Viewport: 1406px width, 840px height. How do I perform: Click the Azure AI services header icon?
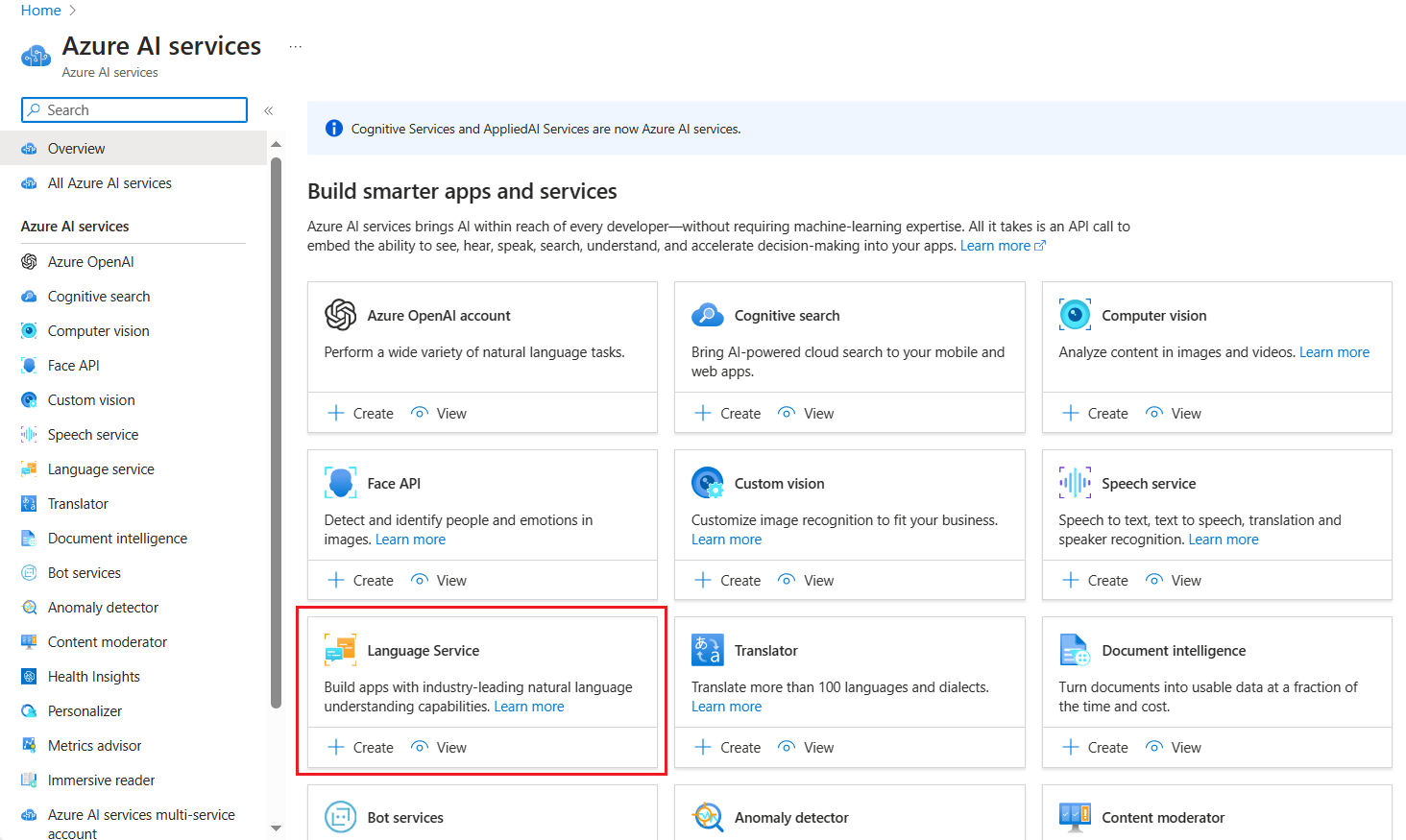tap(36, 55)
